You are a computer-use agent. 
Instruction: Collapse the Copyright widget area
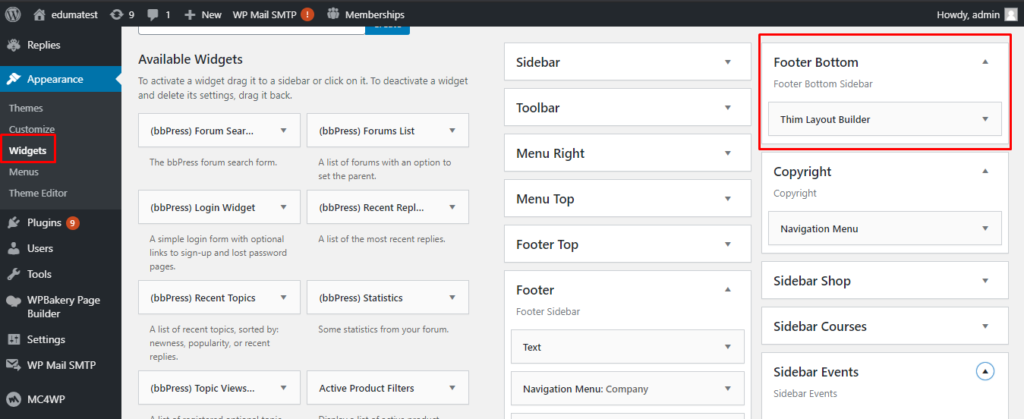(985, 171)
